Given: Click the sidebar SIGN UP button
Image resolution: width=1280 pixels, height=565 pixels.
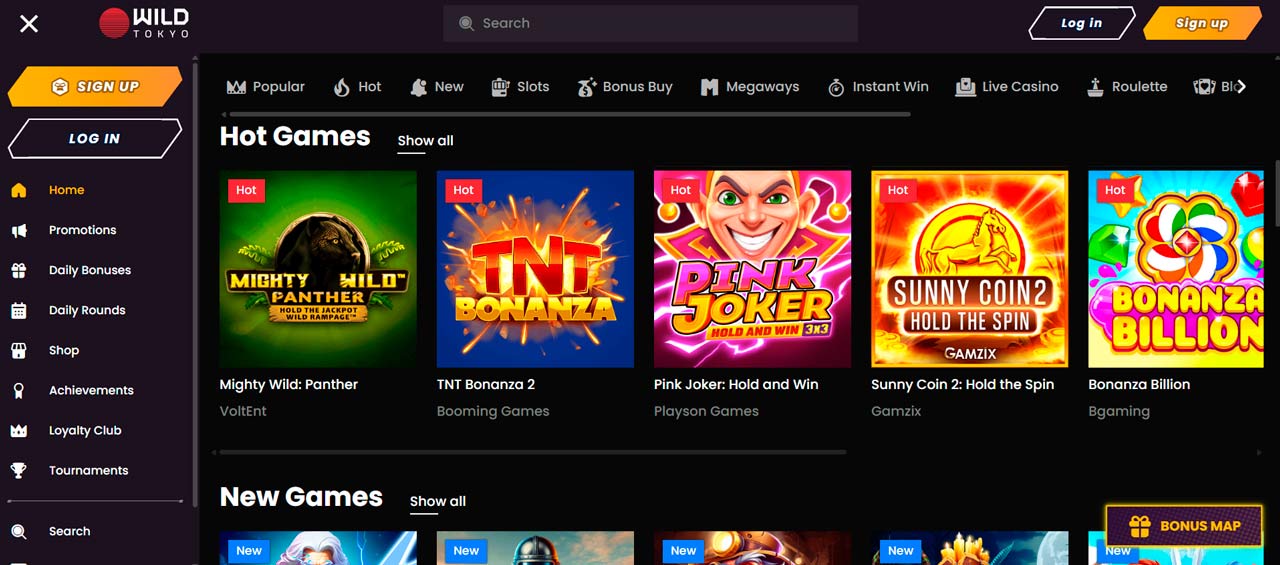Looking at the screenshot, I should (x=95, y=87).
